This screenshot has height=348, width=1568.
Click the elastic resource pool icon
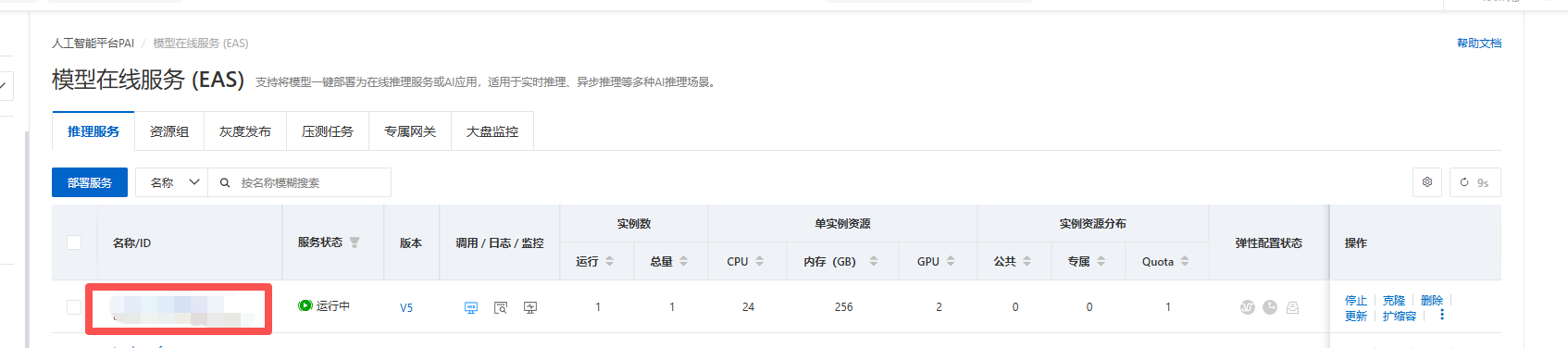tap(1293, 307)
